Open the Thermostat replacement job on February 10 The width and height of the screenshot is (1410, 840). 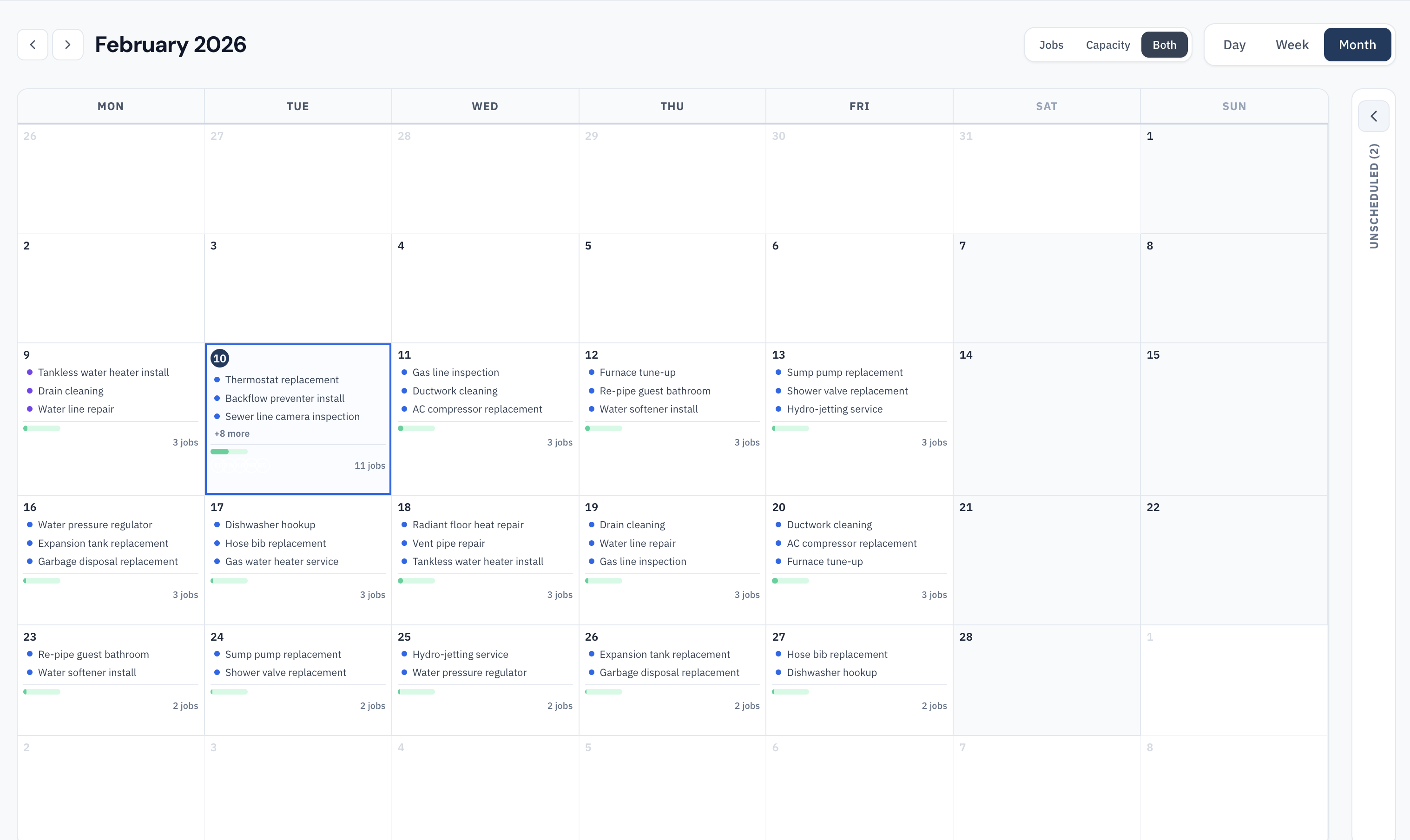pos(281,379)
